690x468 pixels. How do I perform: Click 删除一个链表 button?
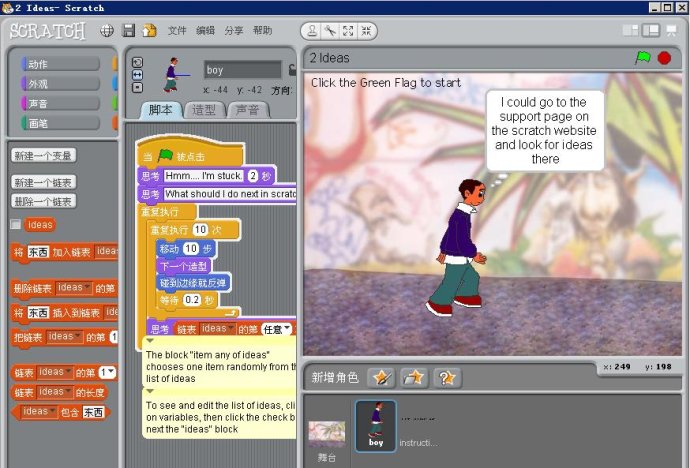coord(43,201)
